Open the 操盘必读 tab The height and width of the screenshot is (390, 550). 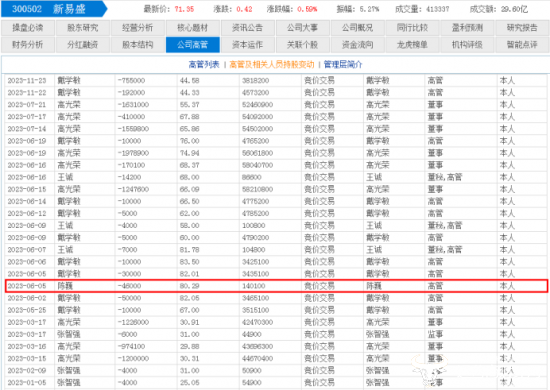28,28
